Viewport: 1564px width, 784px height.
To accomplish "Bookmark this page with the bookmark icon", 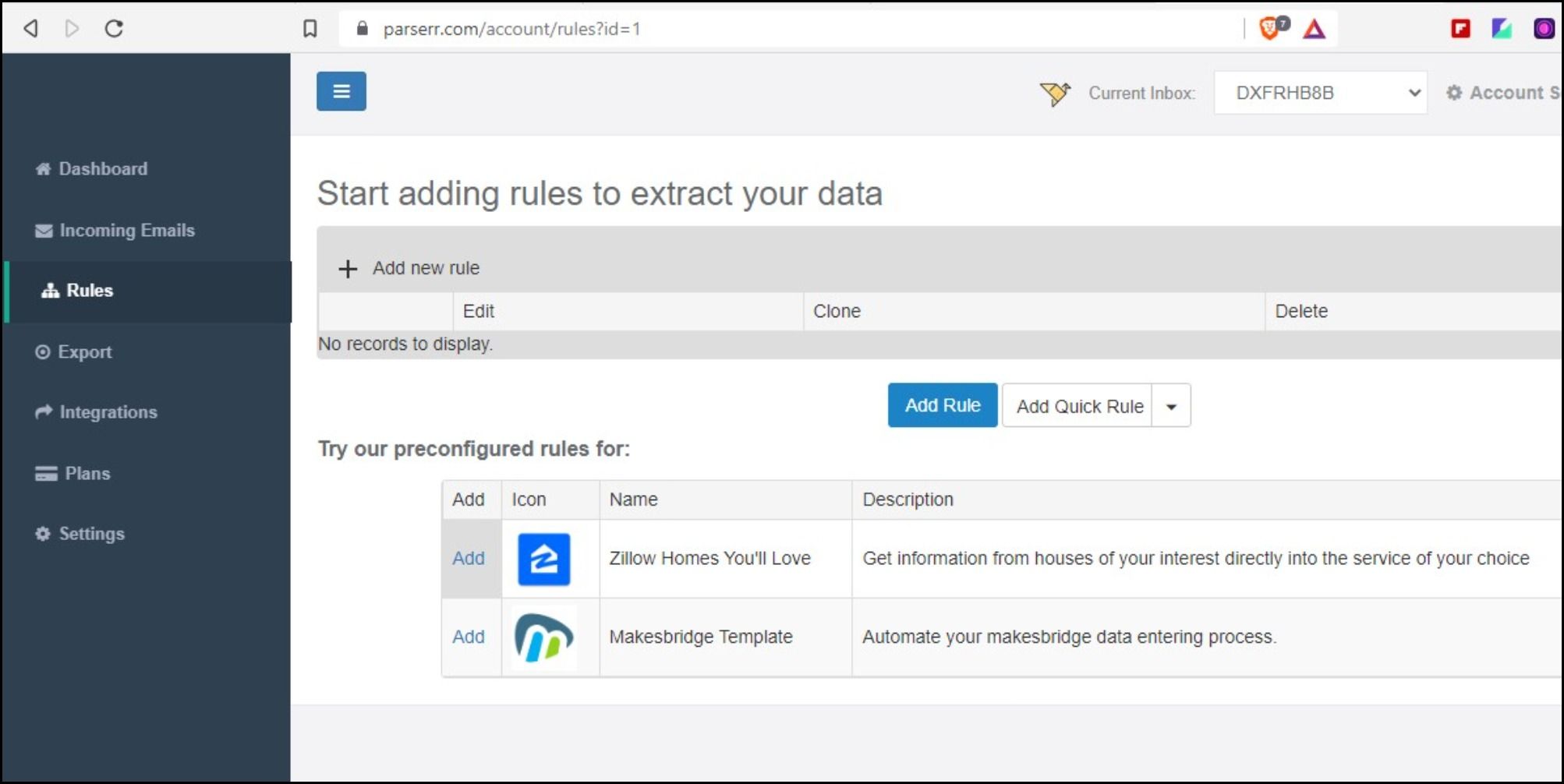I will pyautogui.click(x=310, y=29).
